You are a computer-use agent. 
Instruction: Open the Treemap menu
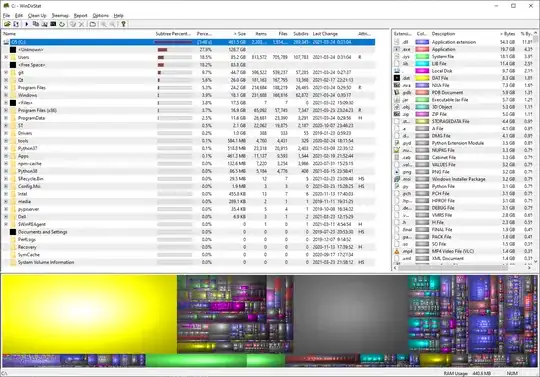60,15
